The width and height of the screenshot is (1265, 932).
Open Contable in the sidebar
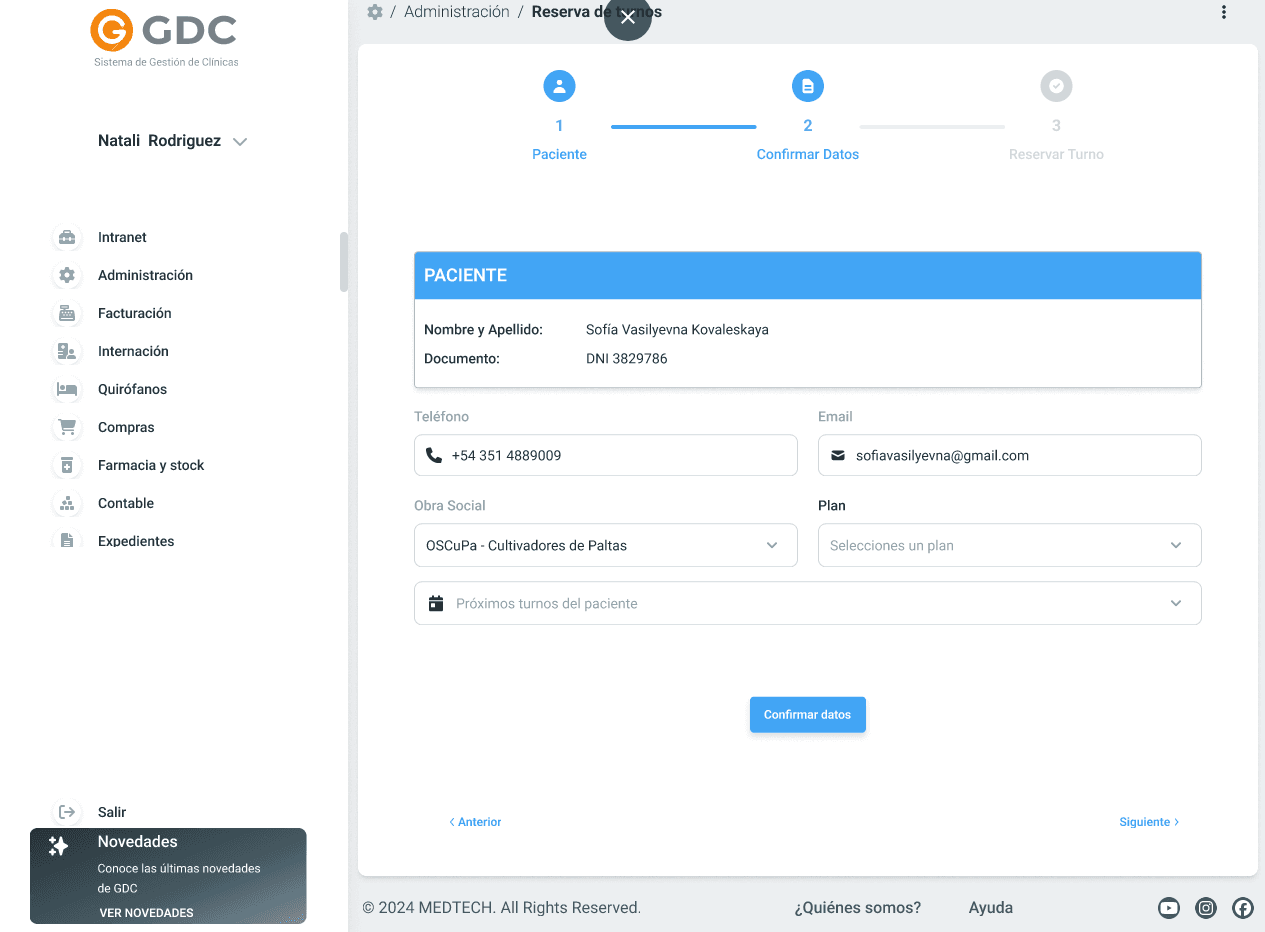tap(126, 503)
